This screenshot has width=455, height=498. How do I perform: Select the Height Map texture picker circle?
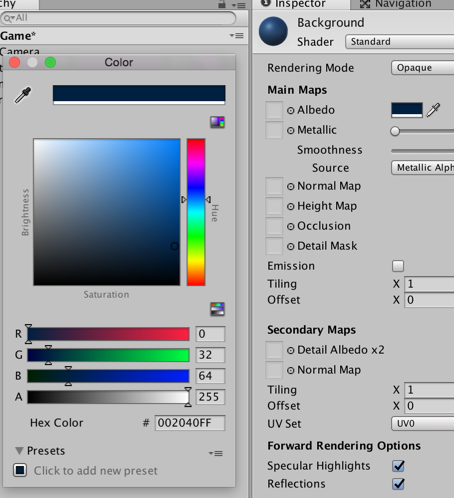pyautogui.click(x=291, y=207)
